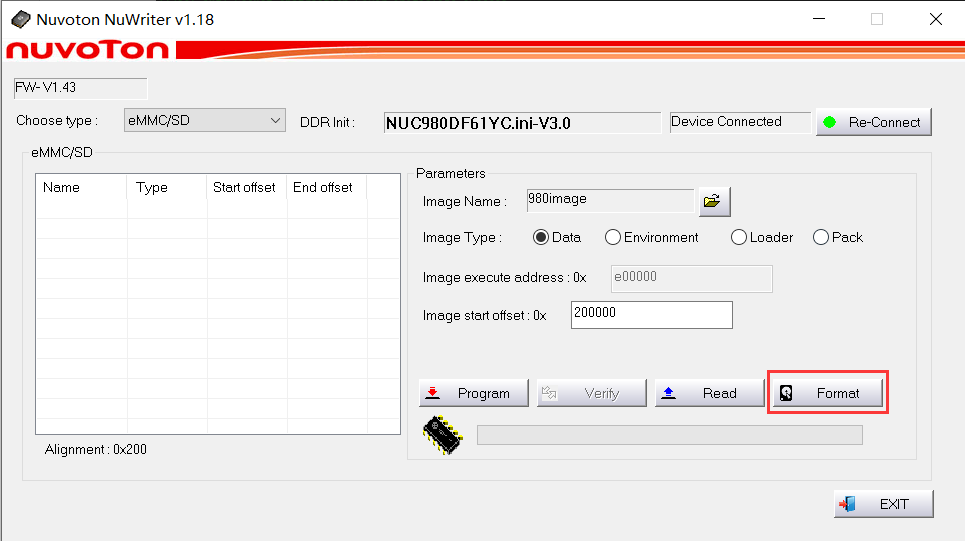
Task: Minimize the NuWriter window
Action: (819, 19)
